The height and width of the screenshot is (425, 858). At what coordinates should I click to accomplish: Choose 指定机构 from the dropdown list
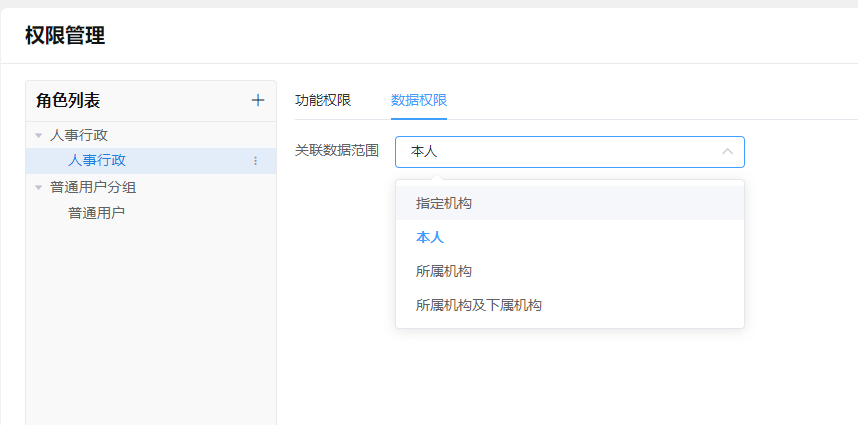point(444,203)
